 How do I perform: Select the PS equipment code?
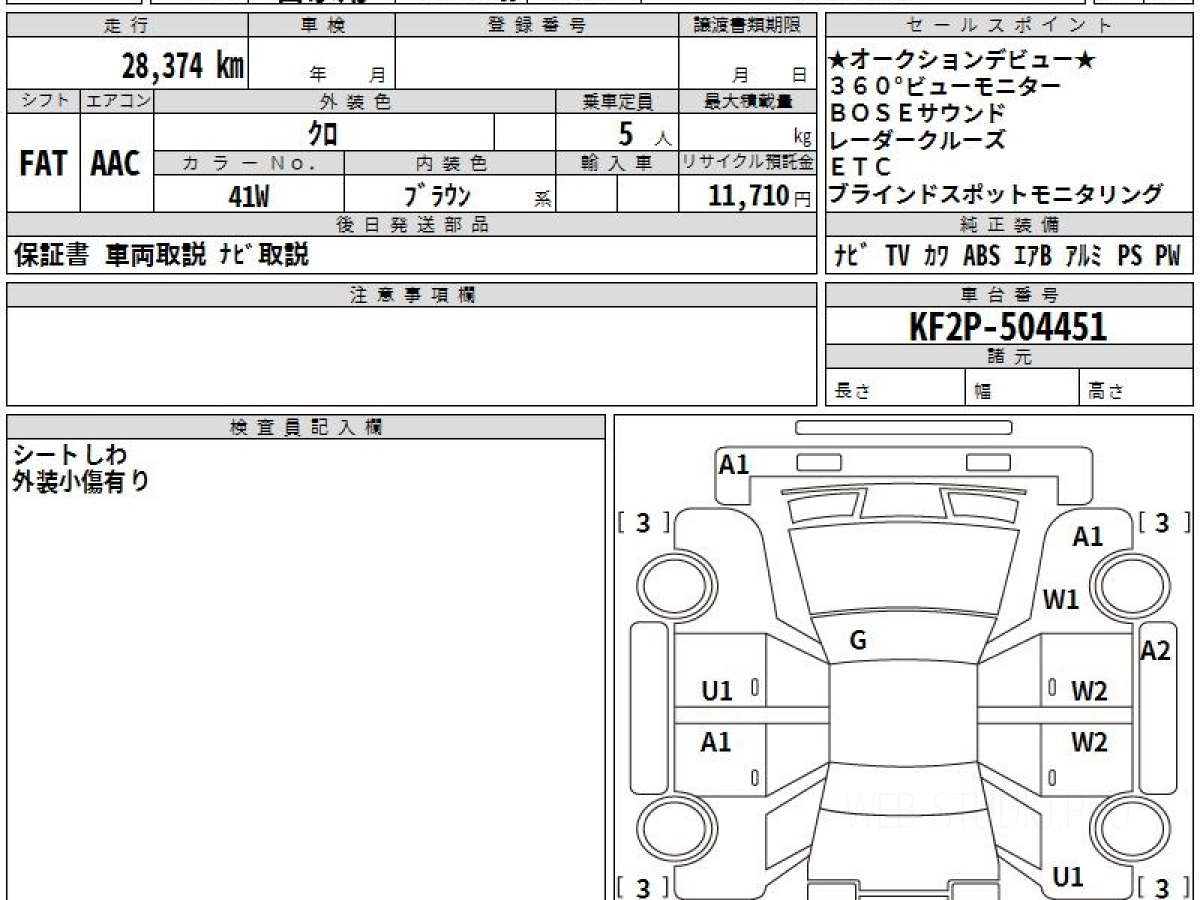[1129, 256]
